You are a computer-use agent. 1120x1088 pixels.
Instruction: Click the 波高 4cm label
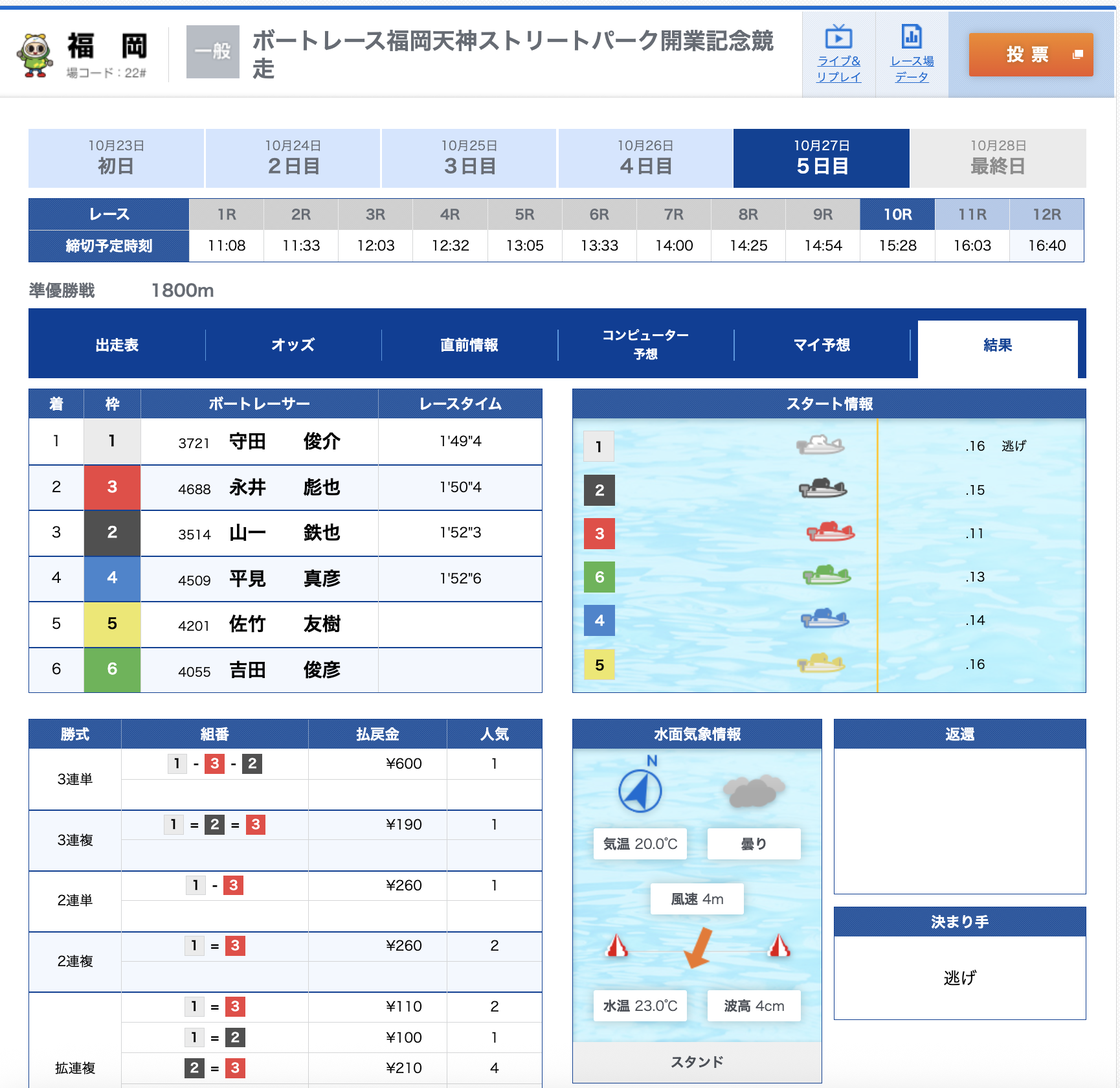[754, 1006]
